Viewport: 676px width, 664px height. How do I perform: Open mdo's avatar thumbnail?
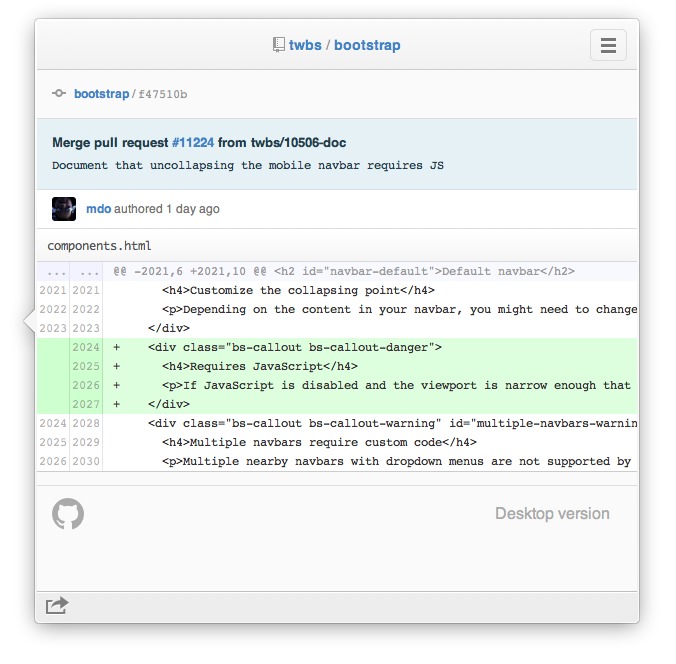click(64, 209)
